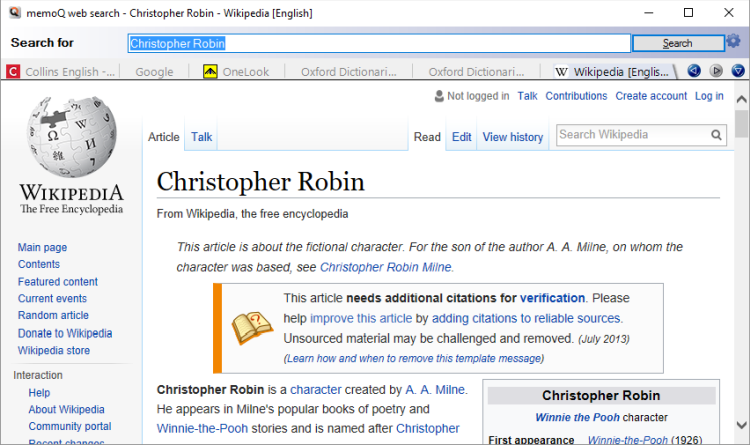Open the article Talk tab
Screen dimensions: 750x445
(x=201, y=137)
